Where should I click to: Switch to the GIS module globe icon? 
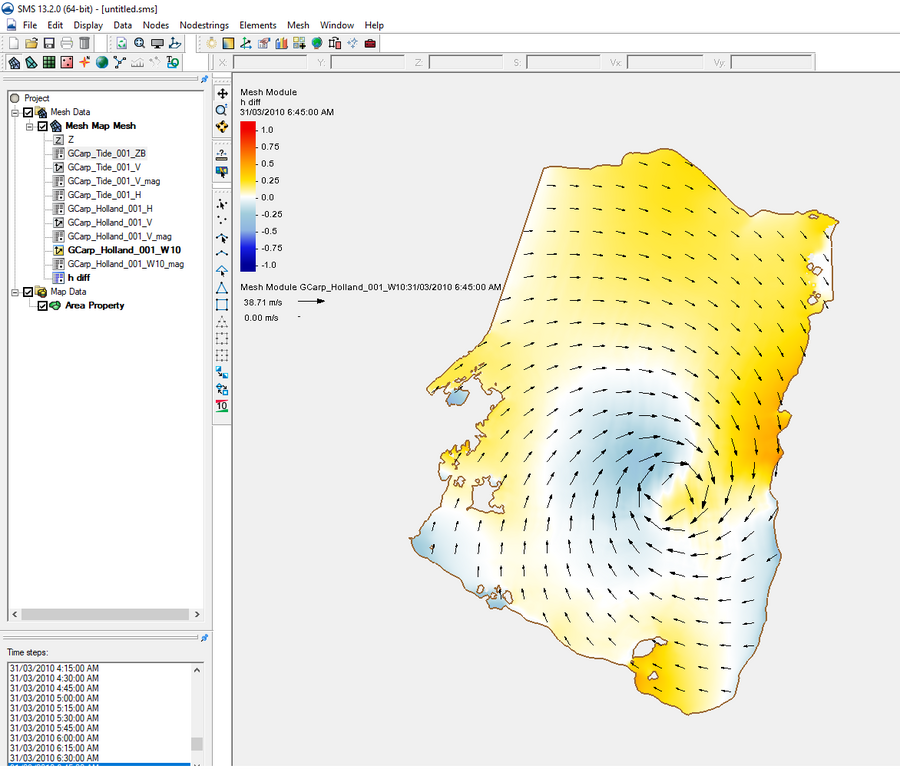[102, 62]
